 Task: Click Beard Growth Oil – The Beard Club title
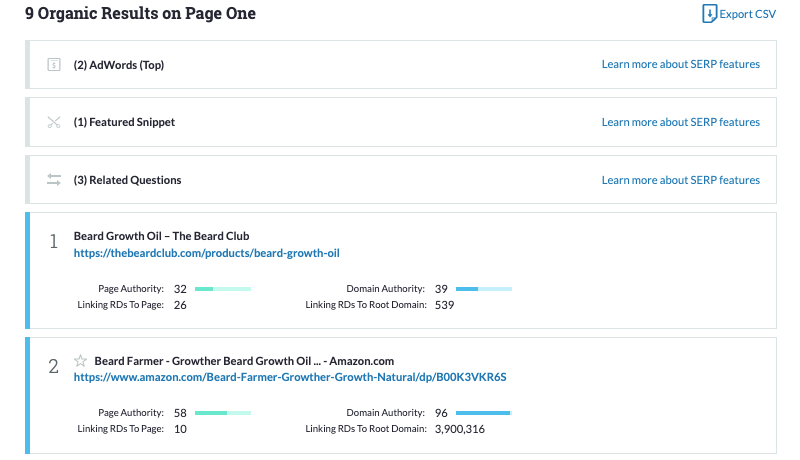[161, 236]
